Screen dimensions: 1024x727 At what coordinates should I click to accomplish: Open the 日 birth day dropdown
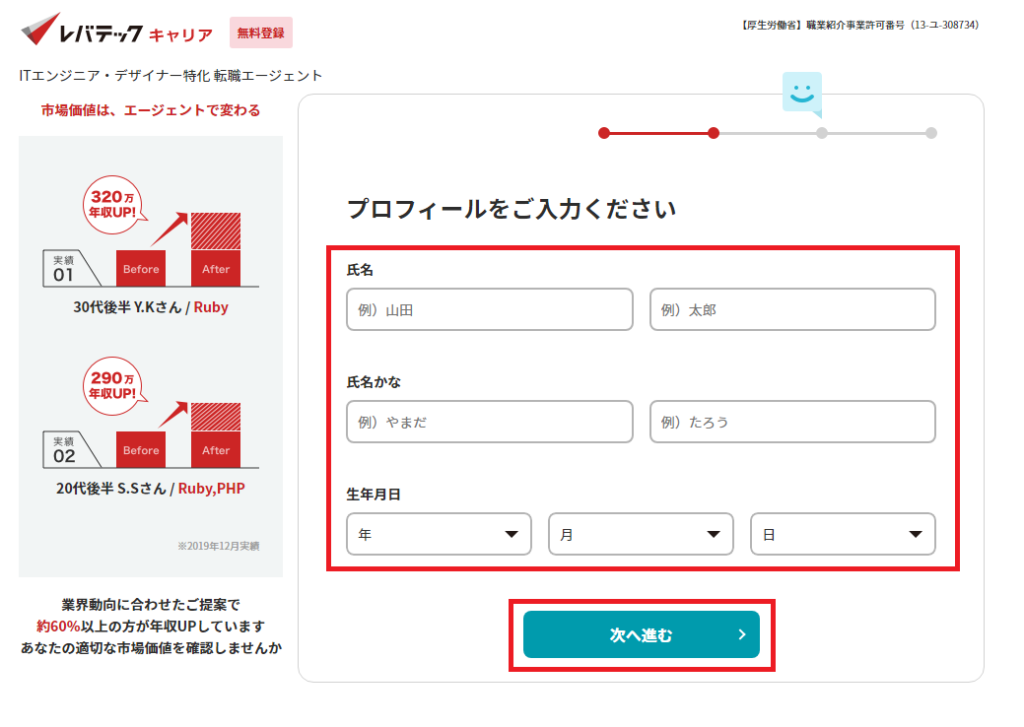[843, 535]
